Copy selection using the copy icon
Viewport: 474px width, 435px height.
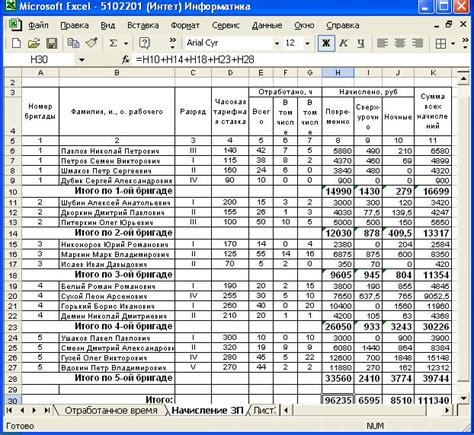click(x=73, y=43)
